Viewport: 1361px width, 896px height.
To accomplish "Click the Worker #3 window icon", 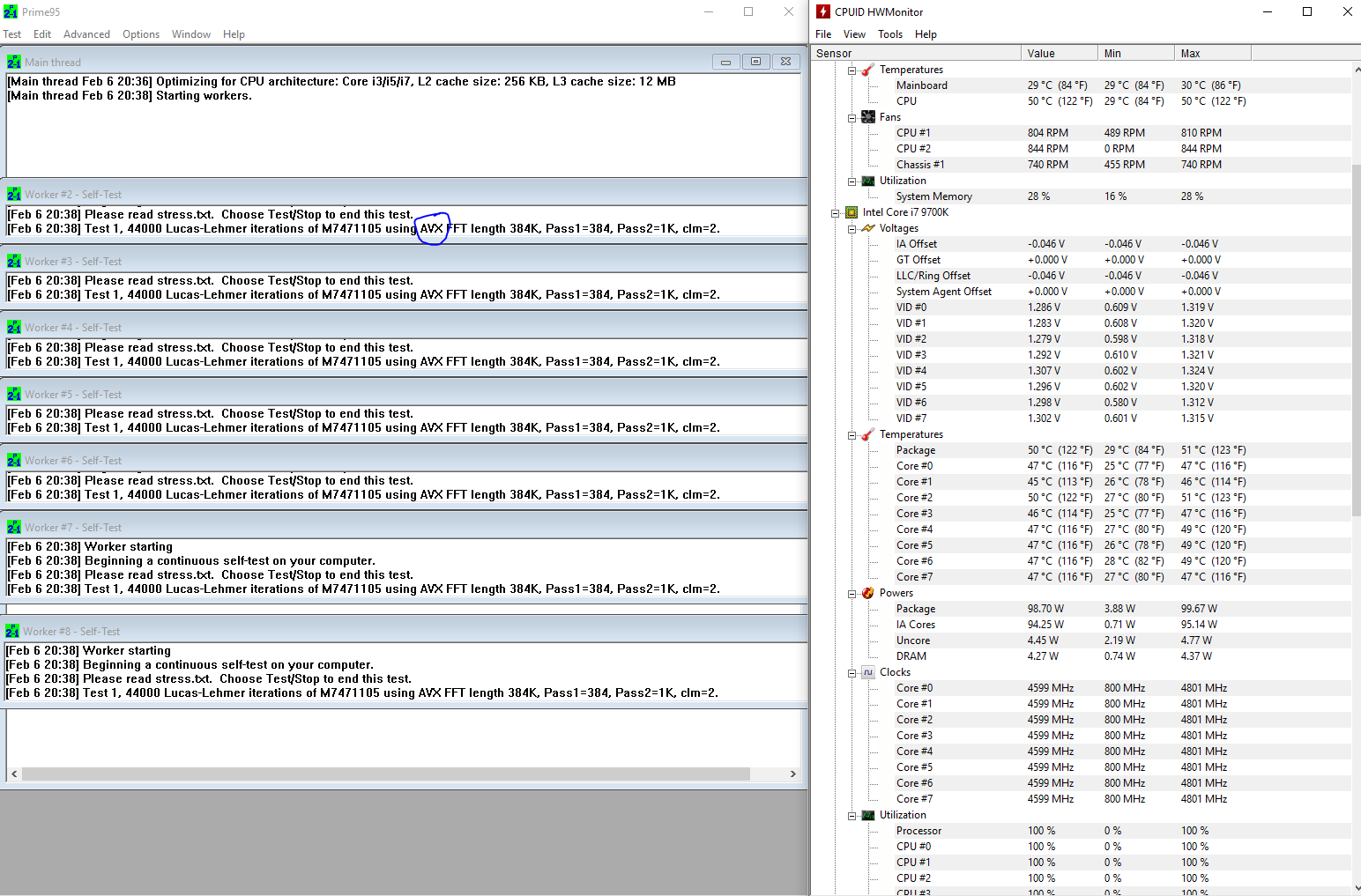I will click(x=14, y=261).
